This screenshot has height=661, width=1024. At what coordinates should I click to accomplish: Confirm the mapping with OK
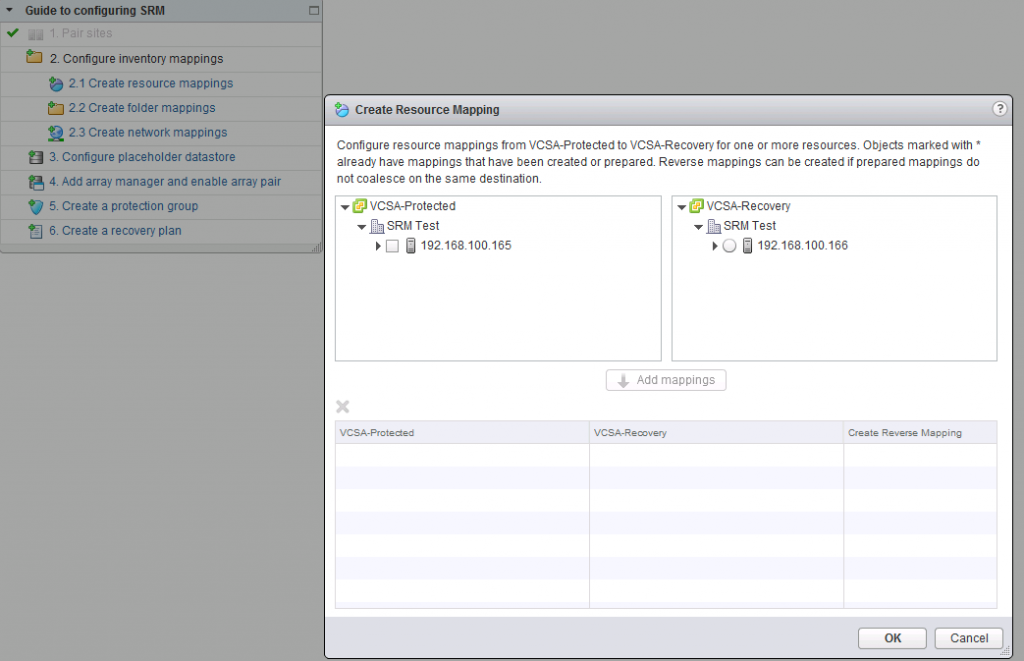point(892,638)
